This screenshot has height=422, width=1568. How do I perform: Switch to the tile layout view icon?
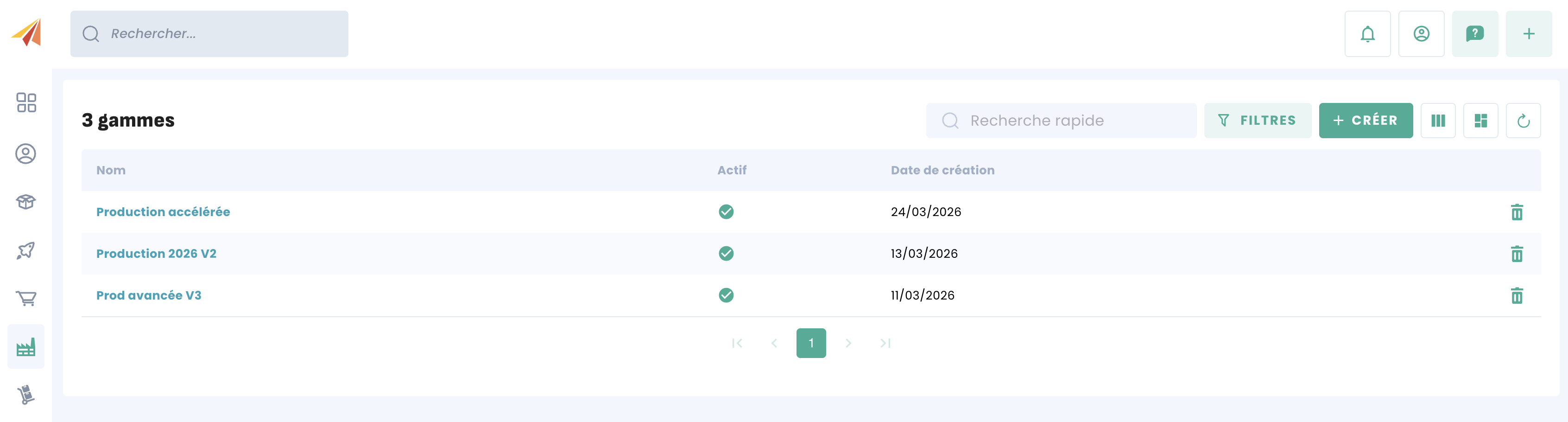(1480, 121)
